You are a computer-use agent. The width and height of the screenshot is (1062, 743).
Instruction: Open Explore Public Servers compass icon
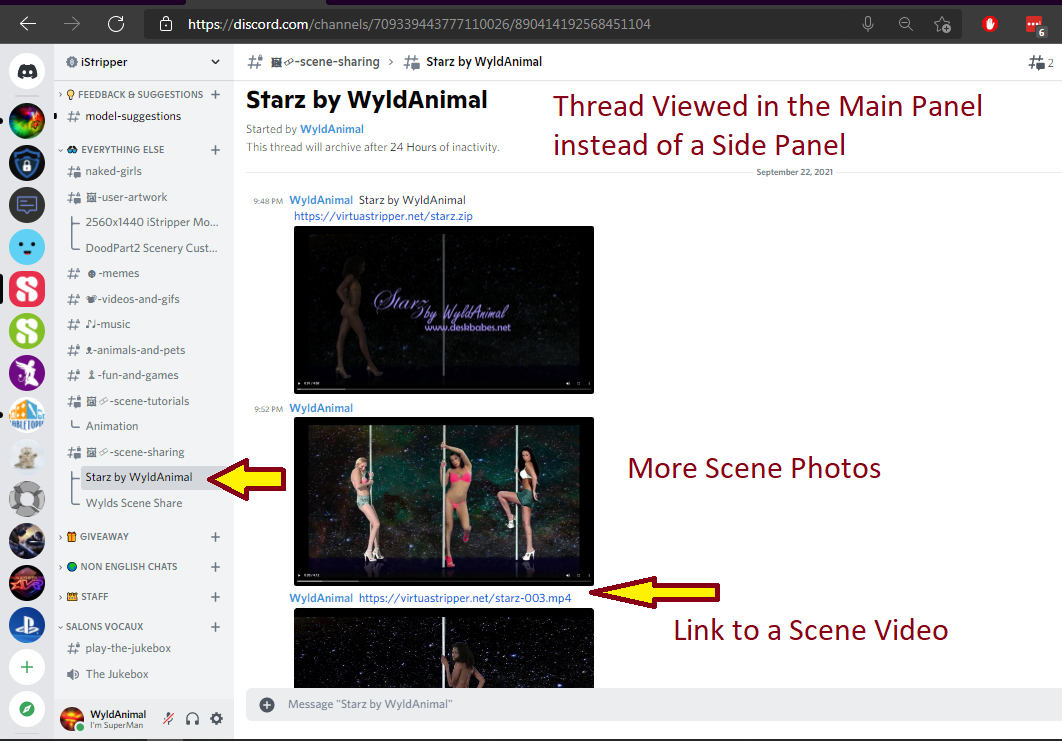point(27,709)
